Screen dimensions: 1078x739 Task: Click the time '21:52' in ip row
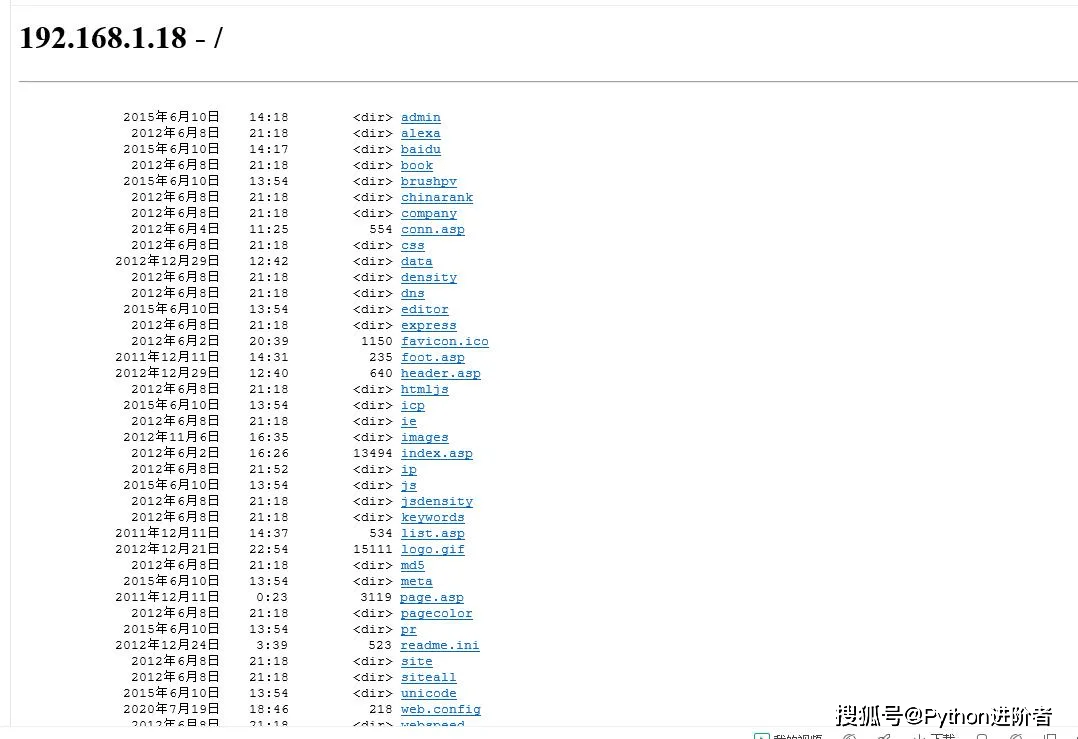pos(268,470)
